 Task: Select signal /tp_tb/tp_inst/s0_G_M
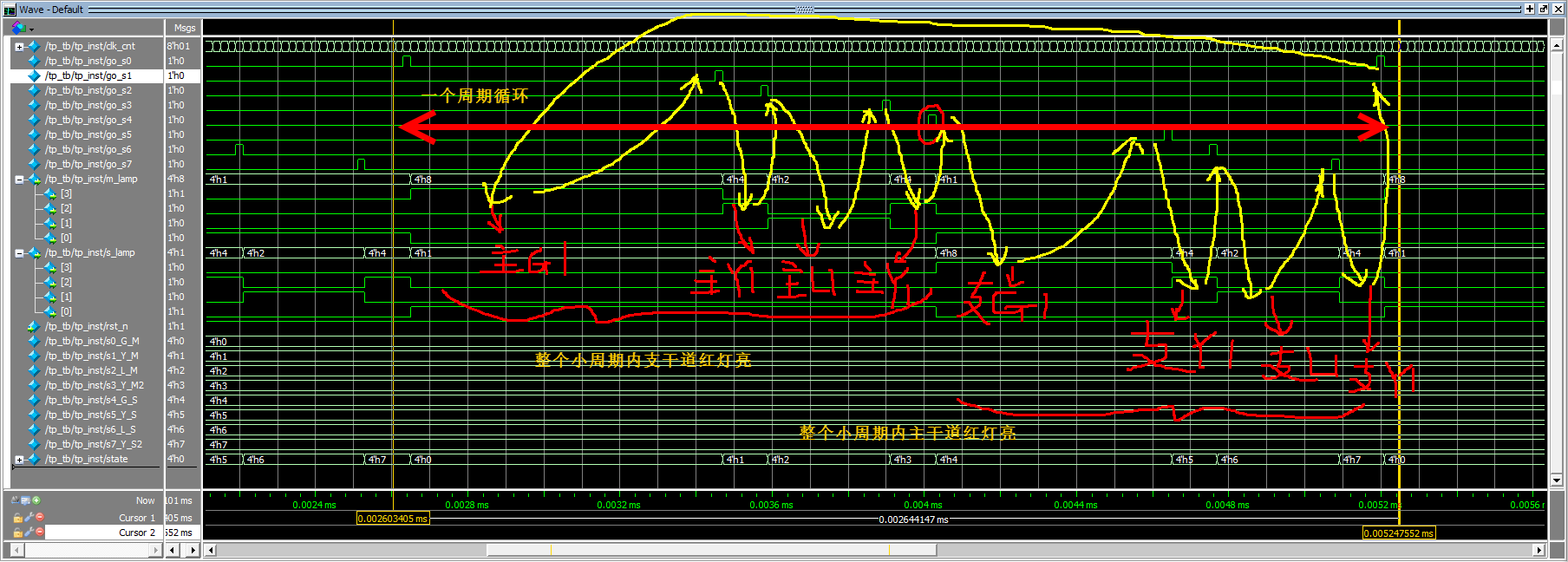point(92,342)
